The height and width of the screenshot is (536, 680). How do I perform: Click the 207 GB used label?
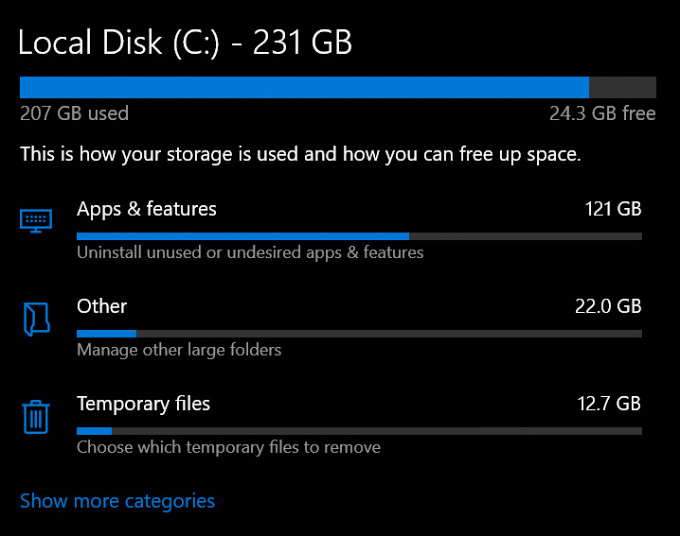[x=74, y=114]
